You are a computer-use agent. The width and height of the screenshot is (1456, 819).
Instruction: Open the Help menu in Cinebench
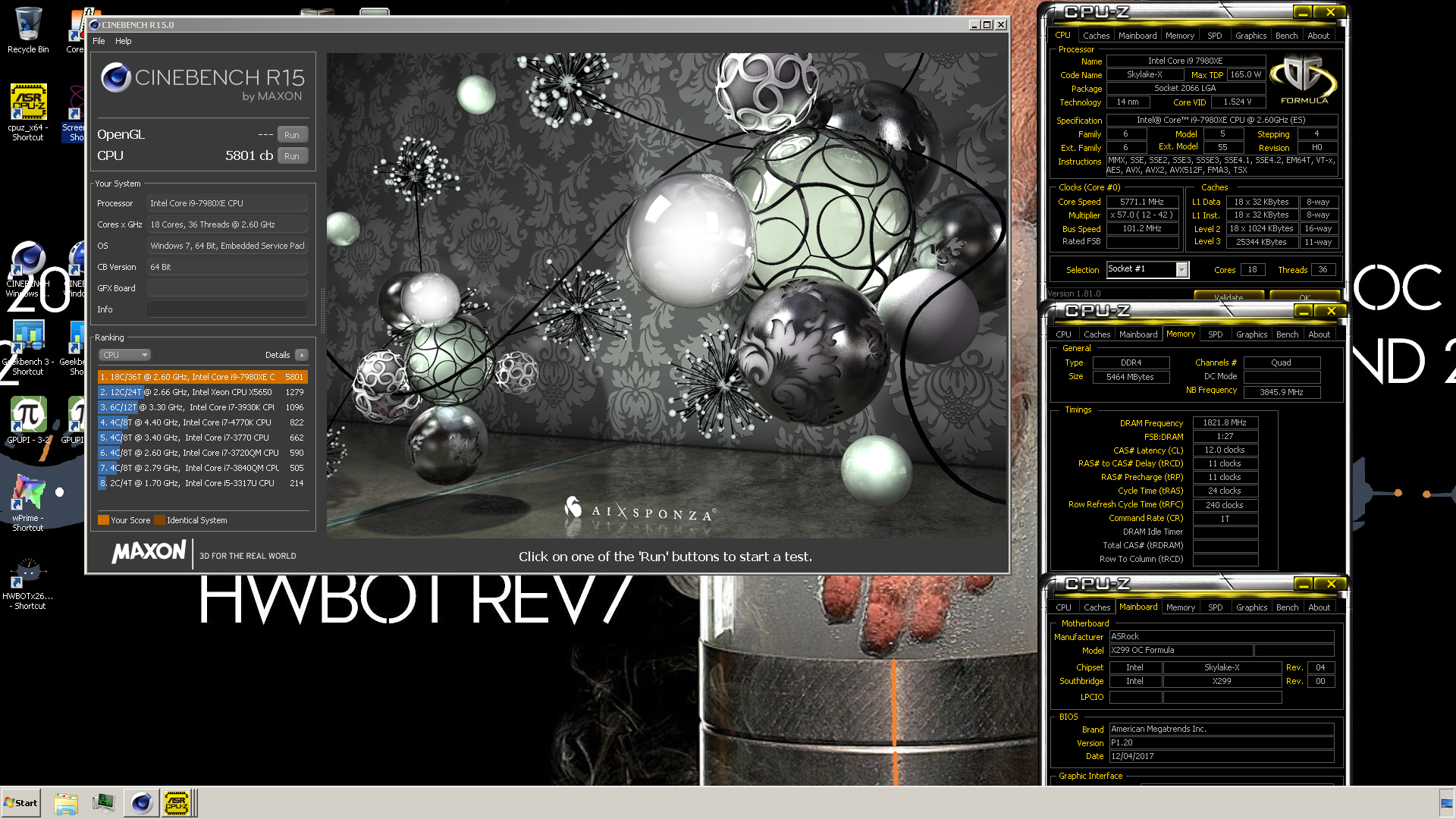[x=123, y=41]
